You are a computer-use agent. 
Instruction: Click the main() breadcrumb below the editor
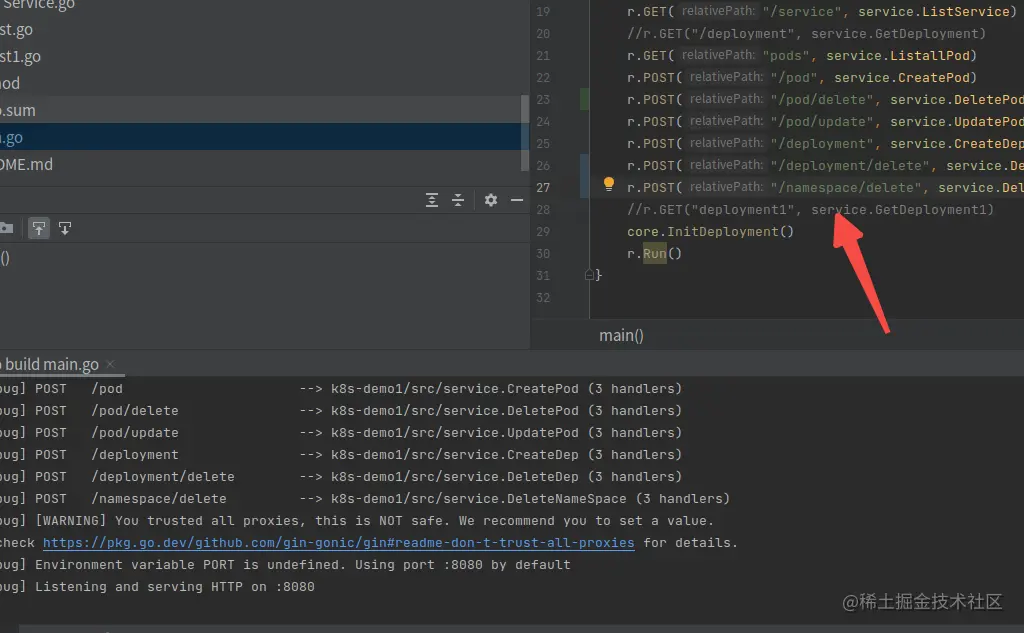[x=621, y=335]
